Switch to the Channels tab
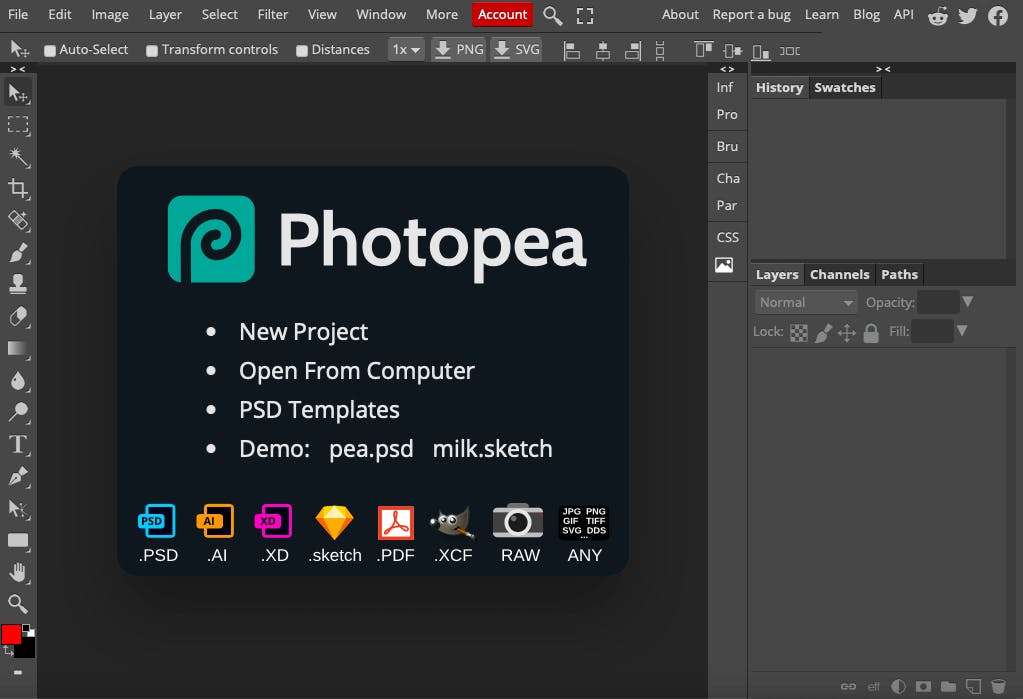 [x=839, y=274]
